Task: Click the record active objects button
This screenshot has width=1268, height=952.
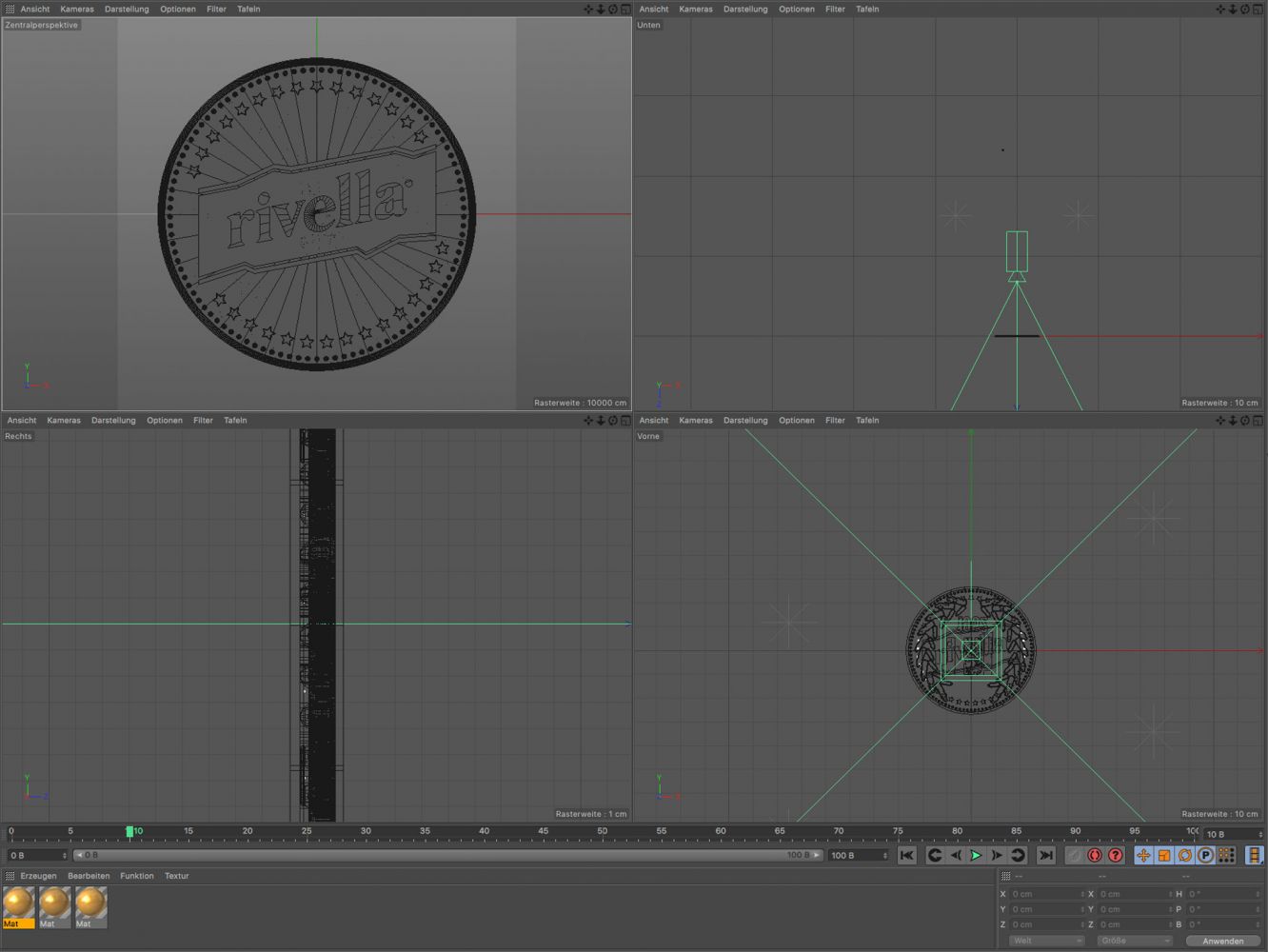Action: (x=1095, y=855)
